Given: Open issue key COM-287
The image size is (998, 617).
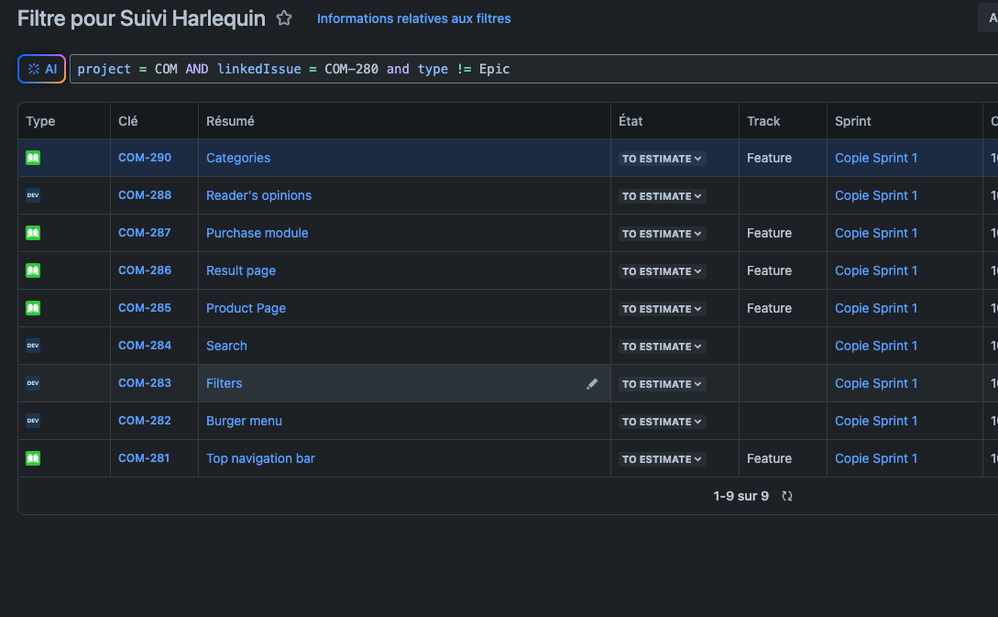Looking at the screenshot, I should [144, 232].
